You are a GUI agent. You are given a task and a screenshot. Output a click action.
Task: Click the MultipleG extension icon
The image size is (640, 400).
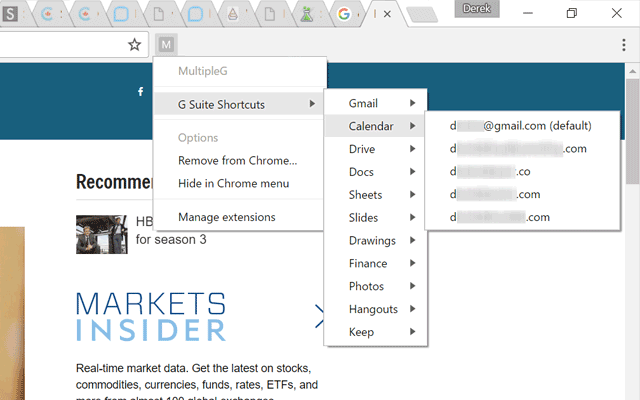(x=166, y=44)
